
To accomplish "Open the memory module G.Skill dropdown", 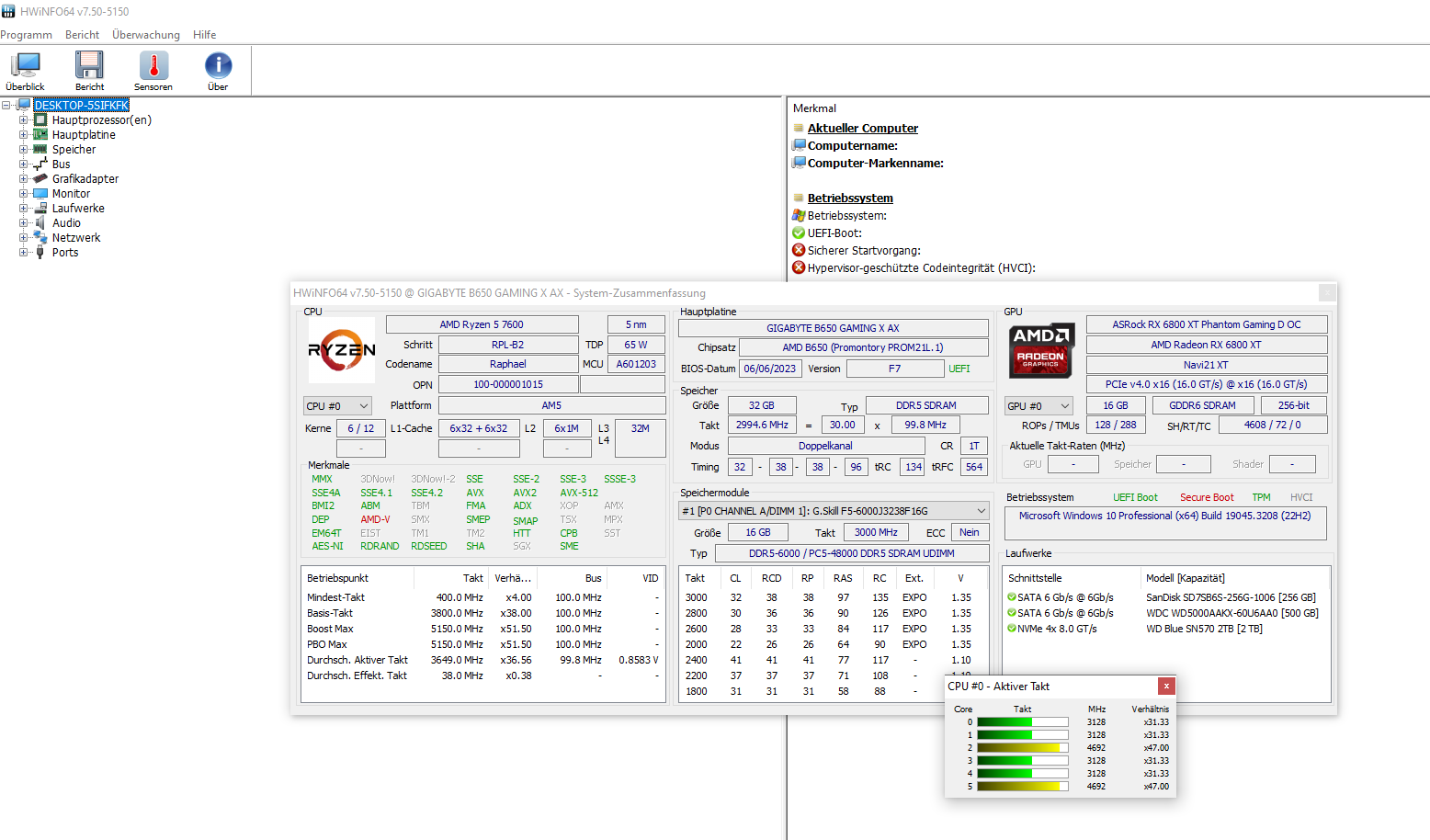I will [834, 511].
